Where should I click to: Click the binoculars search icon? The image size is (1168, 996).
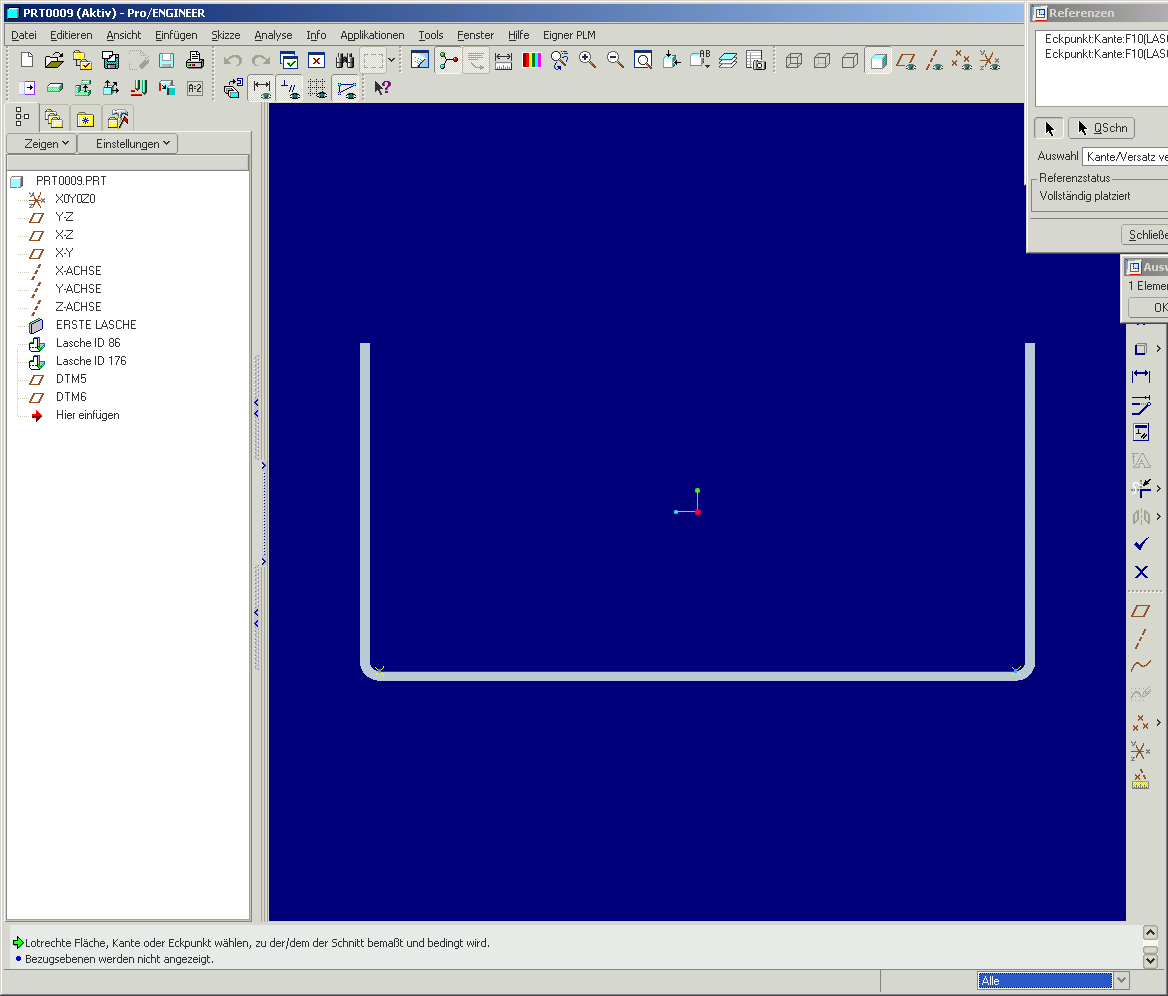coord(345,60)
